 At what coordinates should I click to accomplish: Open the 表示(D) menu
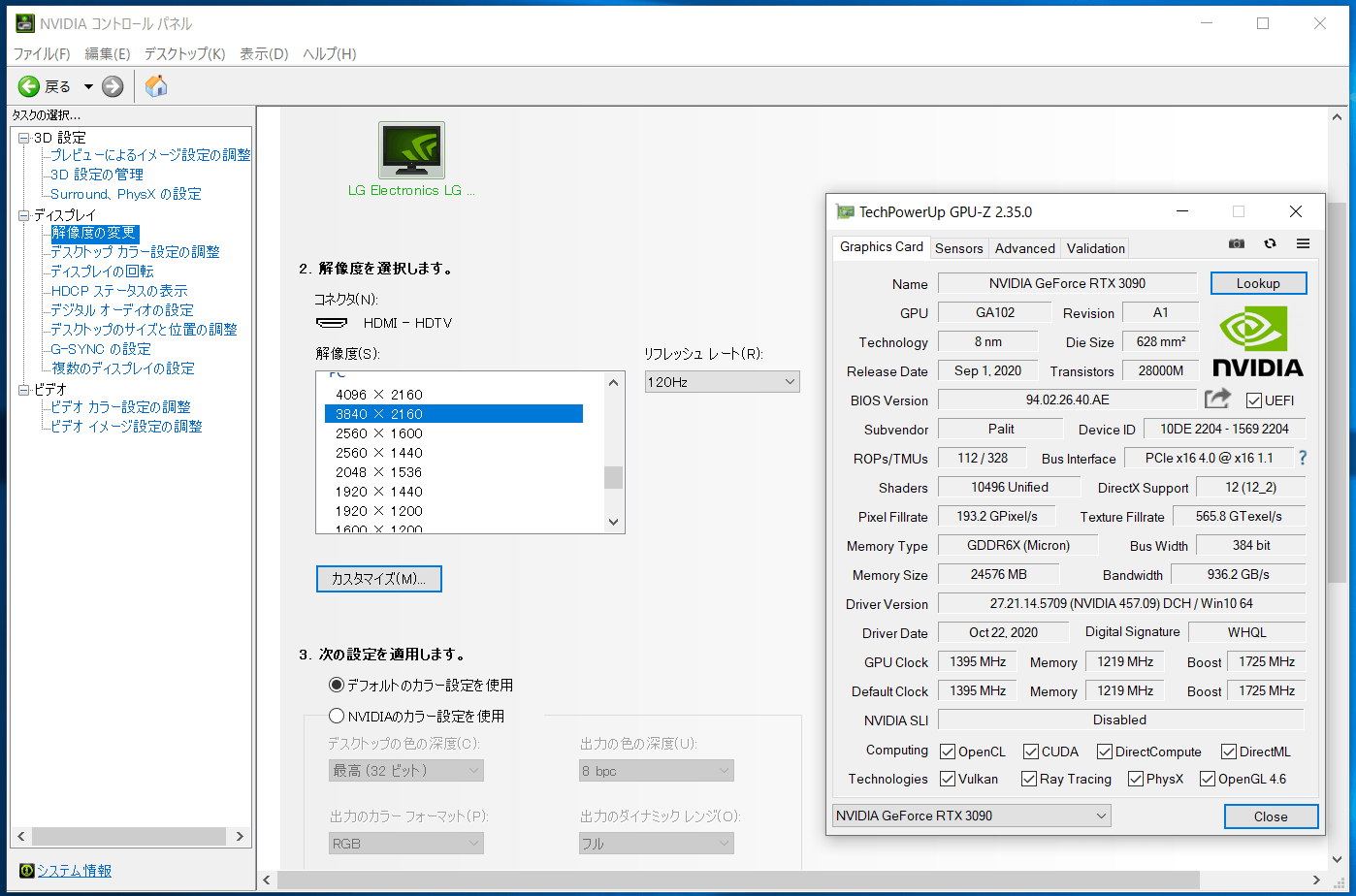264,54
